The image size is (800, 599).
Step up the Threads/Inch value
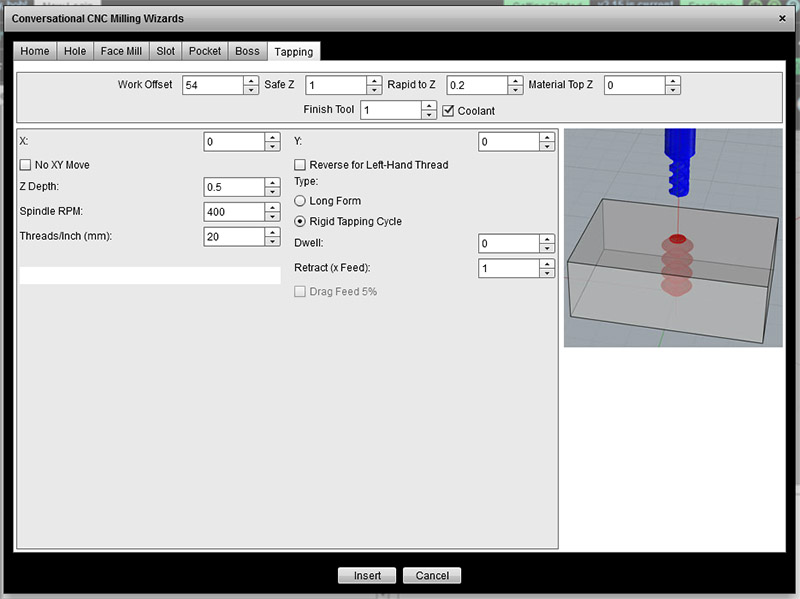(x=273, y=232)
